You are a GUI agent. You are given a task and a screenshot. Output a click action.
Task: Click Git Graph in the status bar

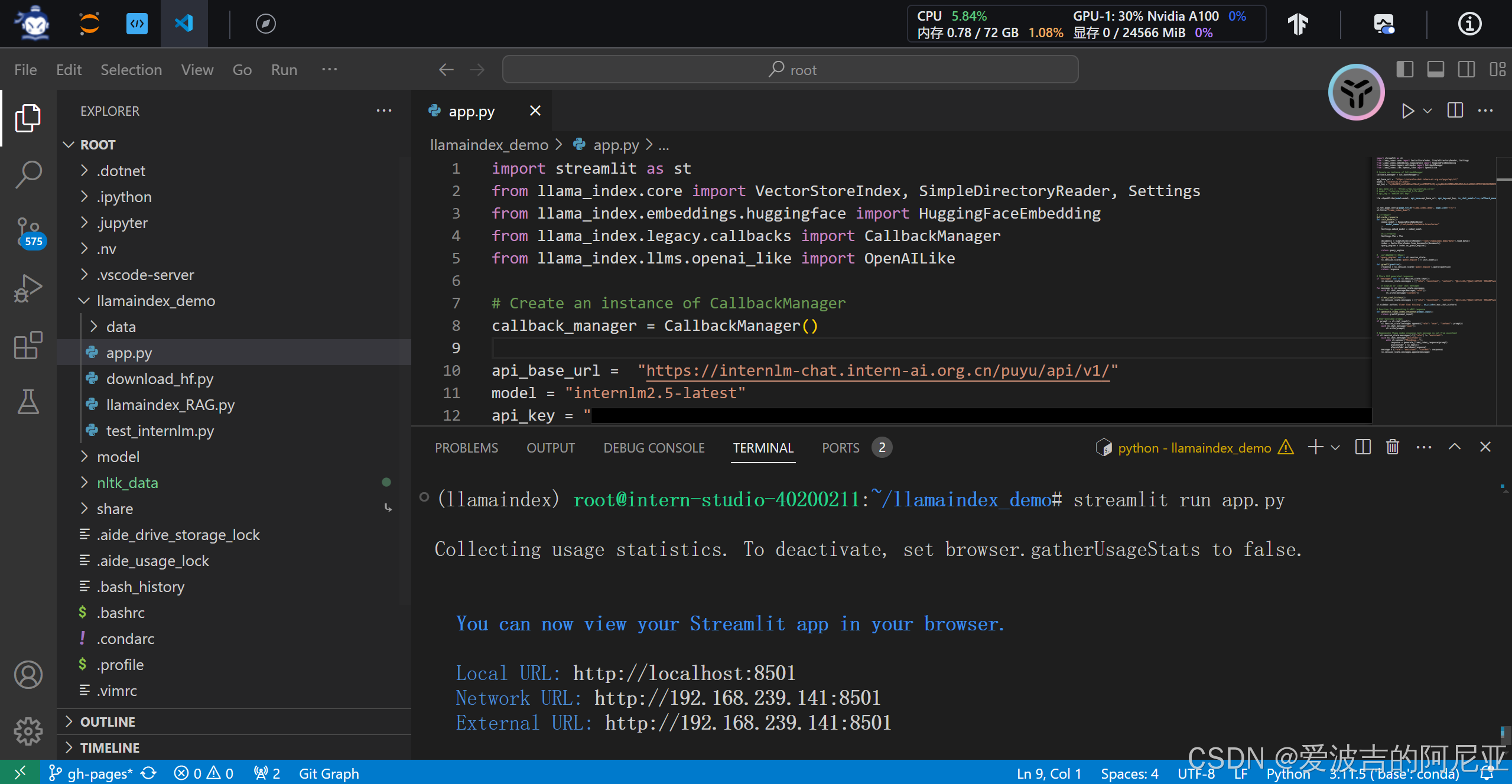coord(329,773)
